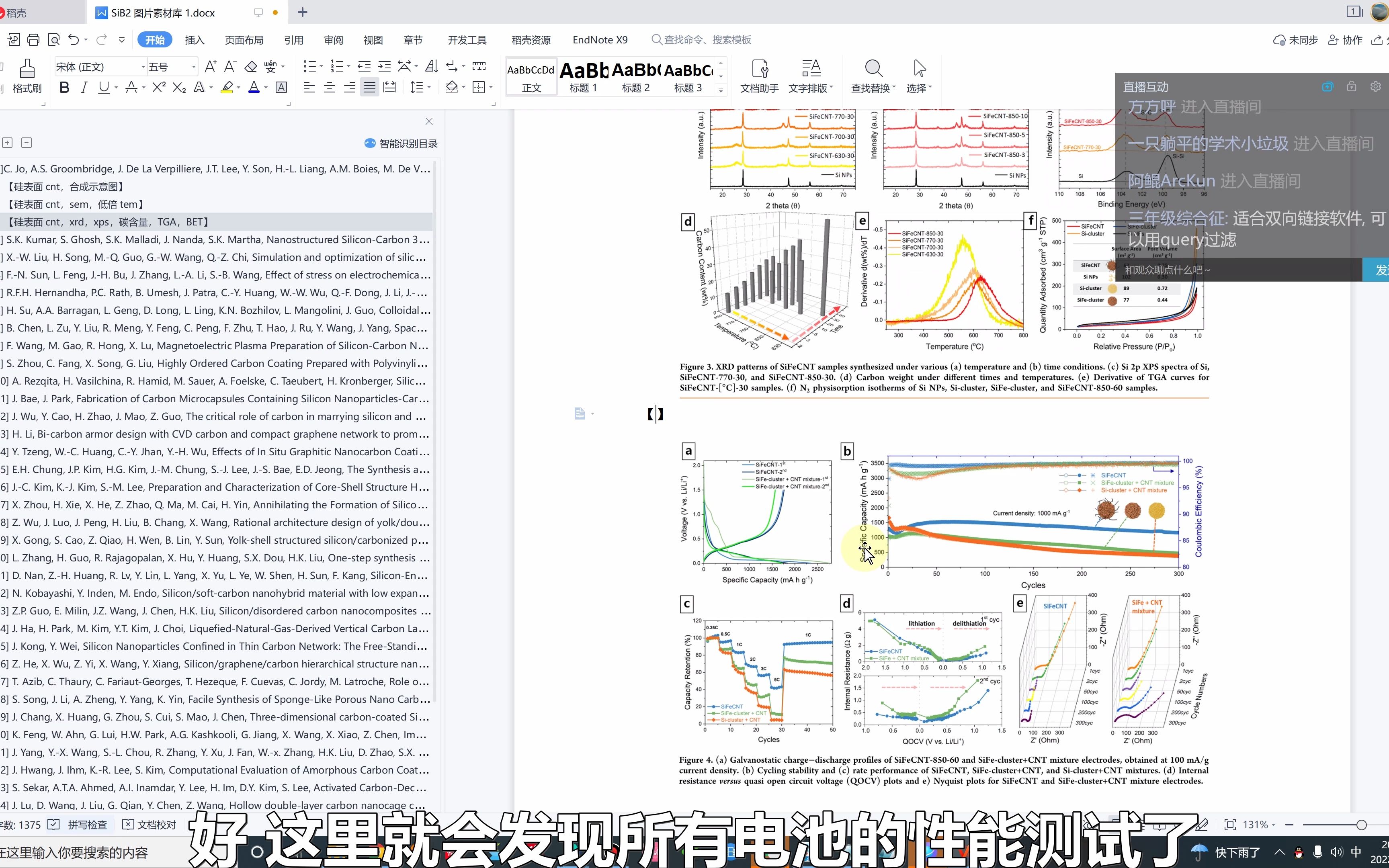Viewport: 1389px width, 868px height.
Task: Redo the undone action
Action: pyautogui.click(x=102, y=40)
